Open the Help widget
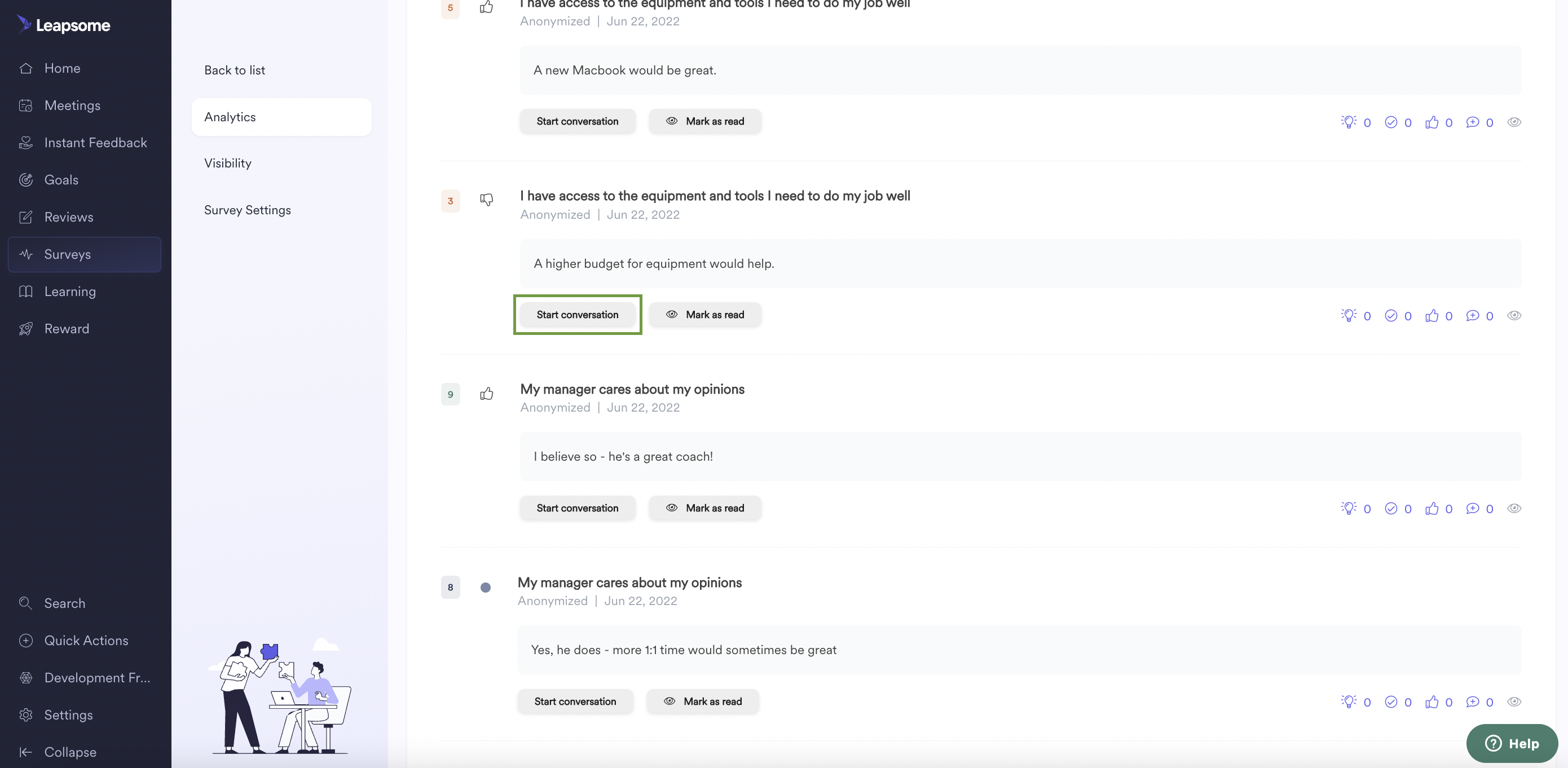 click(1512, 743)
